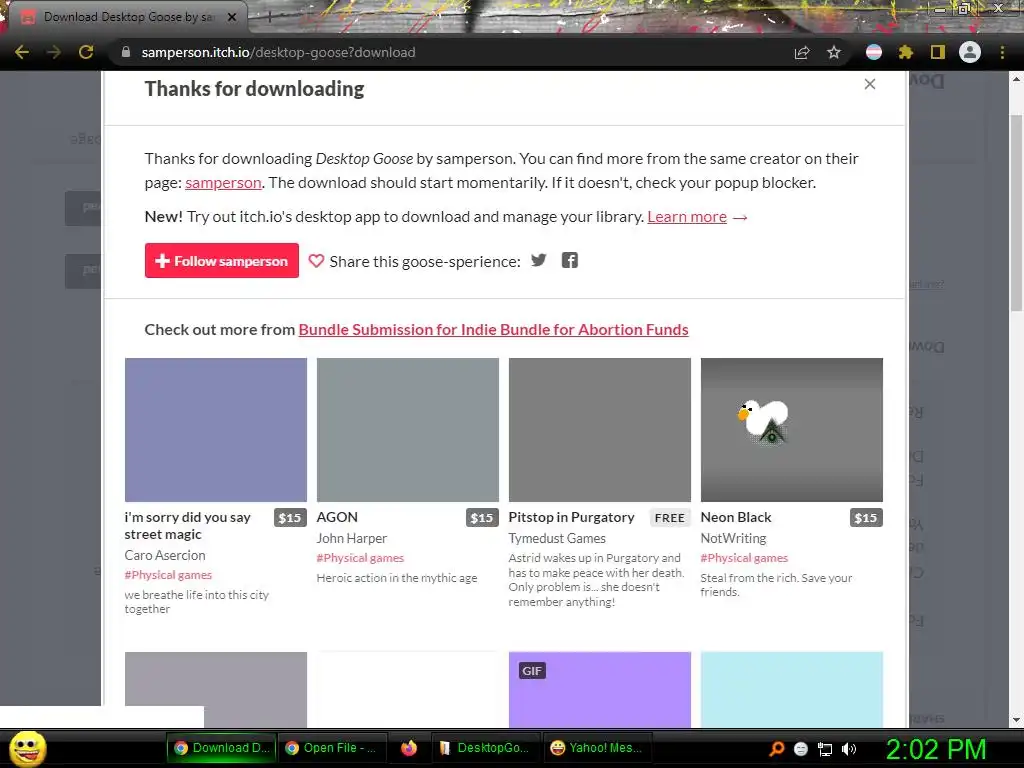Click the Pitstop in Purgatory title

click(571, 517)
